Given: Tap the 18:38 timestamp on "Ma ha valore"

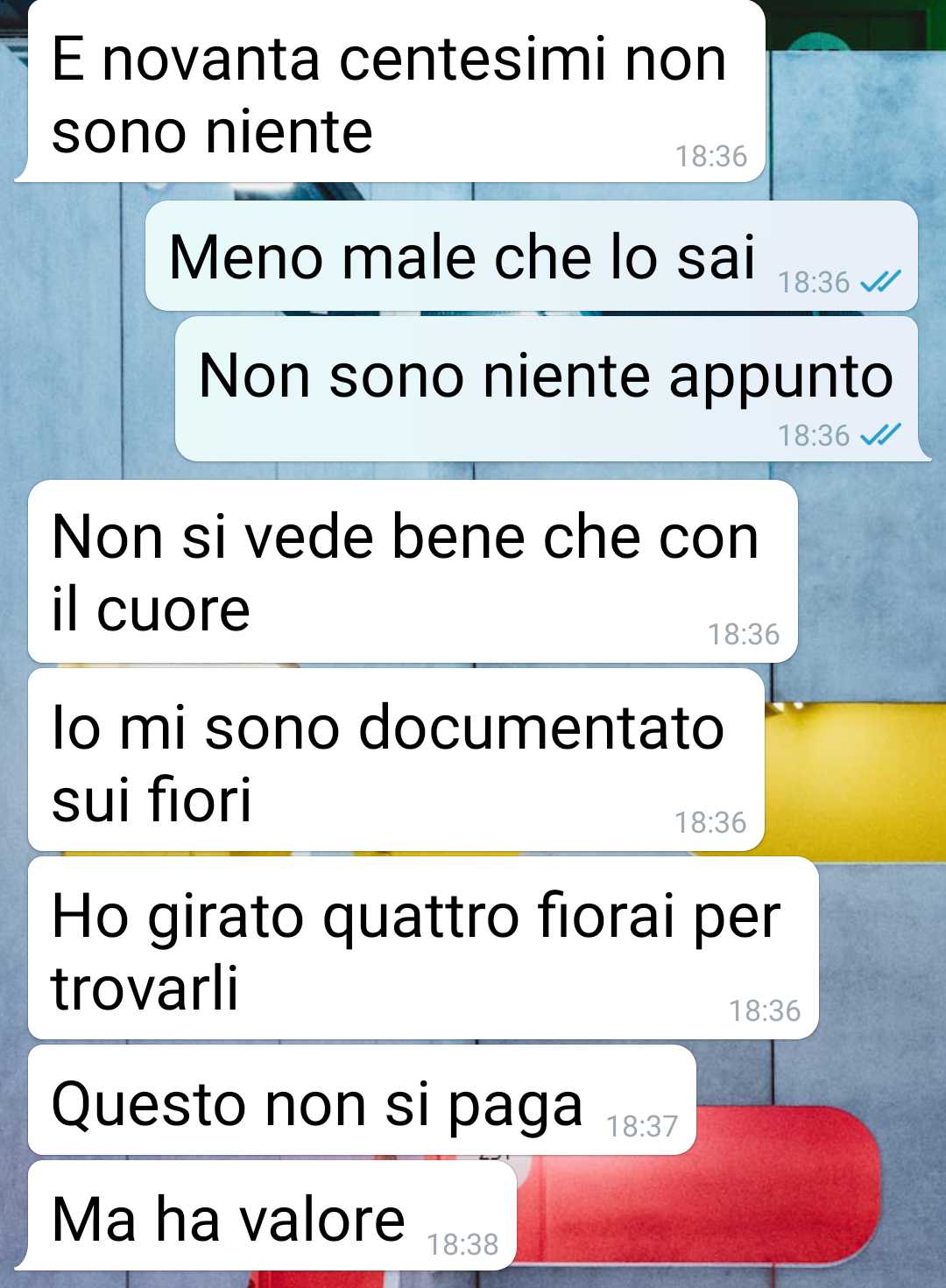Looking at the screenshot, I should click(462, 1243).
